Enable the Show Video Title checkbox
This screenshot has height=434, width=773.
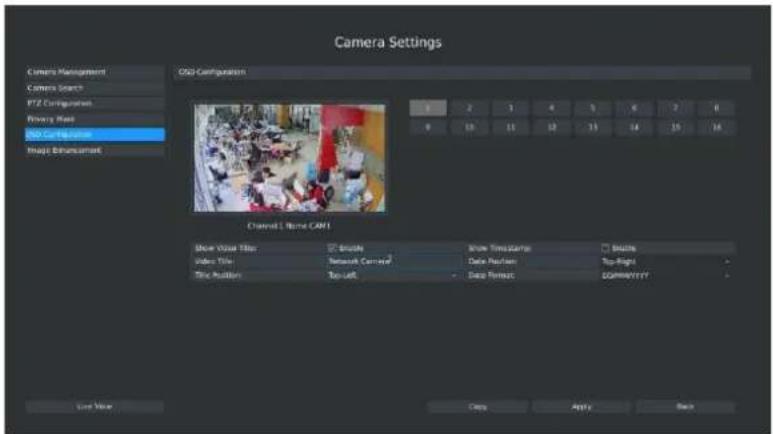click(332, 248)
